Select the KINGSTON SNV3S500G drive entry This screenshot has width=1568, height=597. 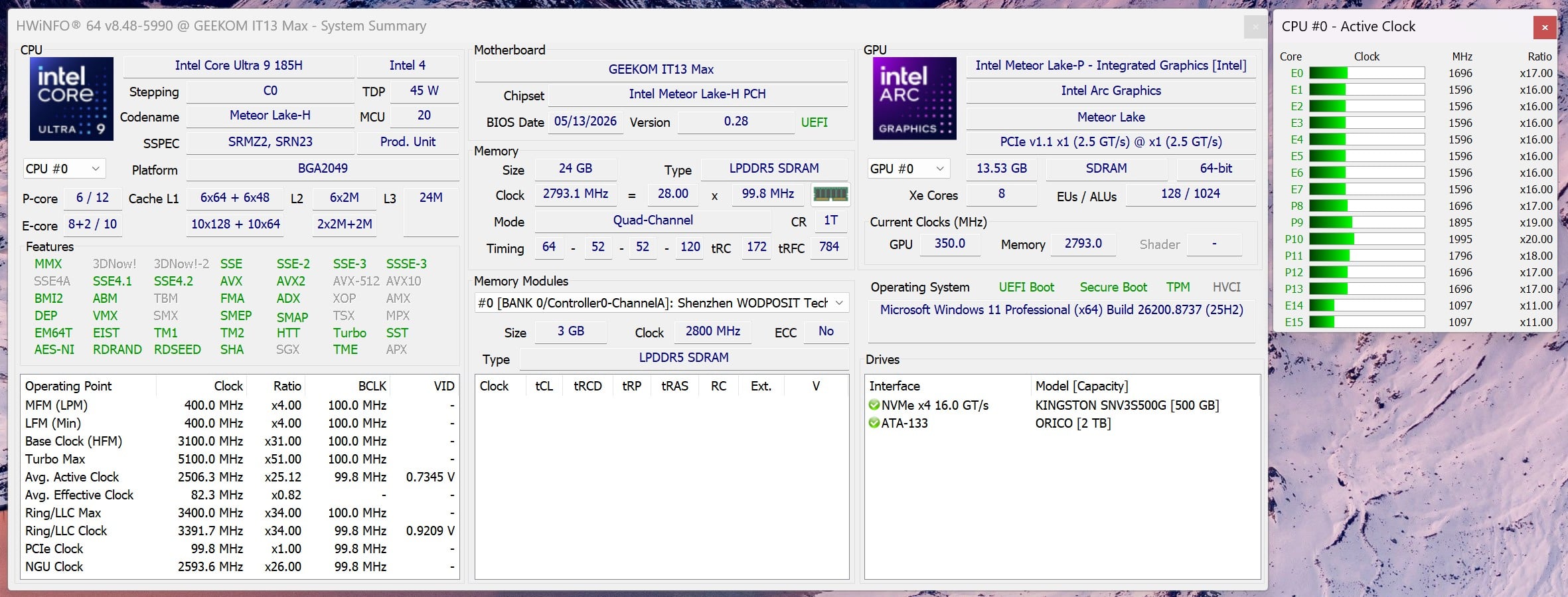tap(1062, 405)
